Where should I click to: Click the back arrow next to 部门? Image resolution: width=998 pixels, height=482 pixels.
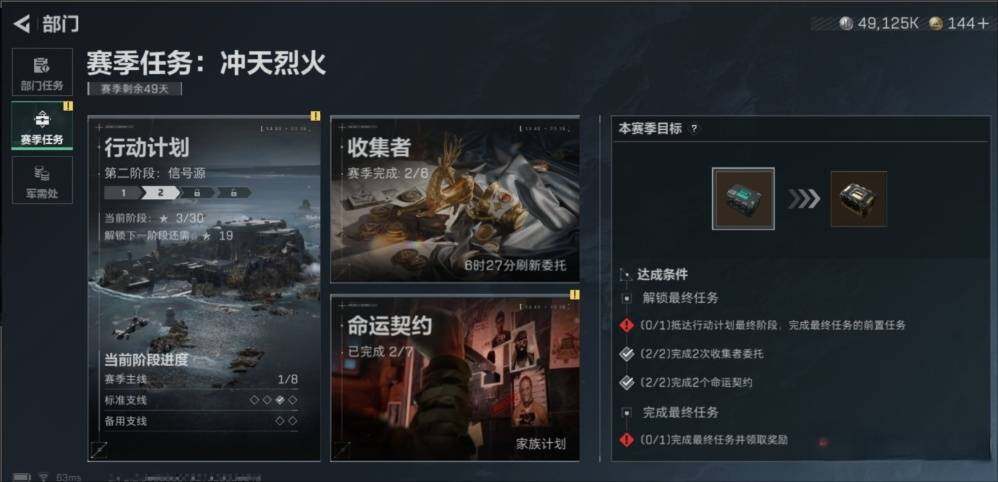click(x=22, y=24)
